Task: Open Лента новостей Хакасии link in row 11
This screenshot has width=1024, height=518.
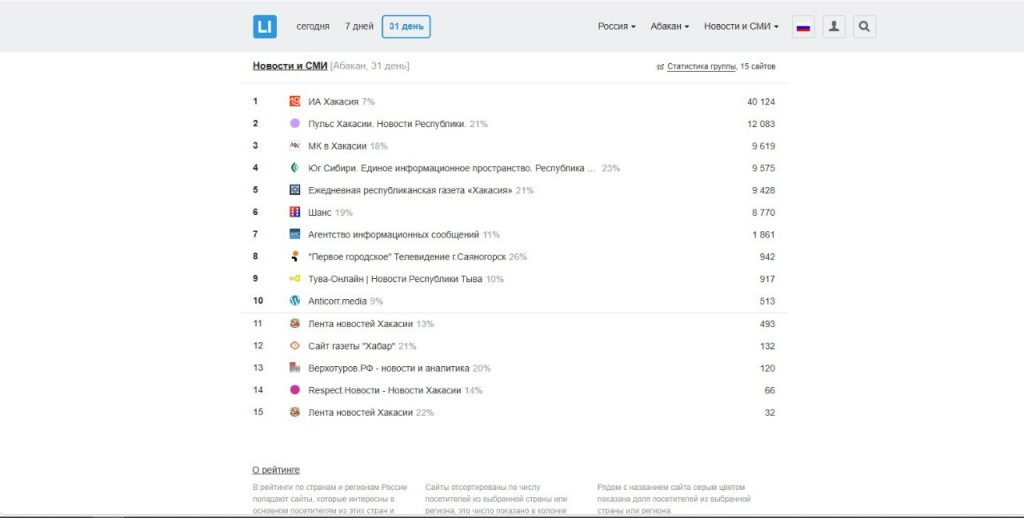Action: tap(360, 324)
